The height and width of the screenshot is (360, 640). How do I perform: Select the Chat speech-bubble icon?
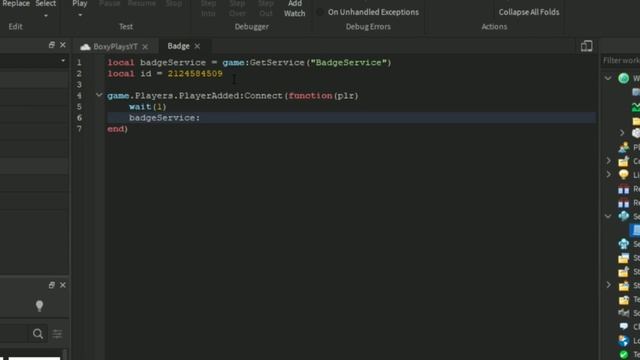(624, 327)
